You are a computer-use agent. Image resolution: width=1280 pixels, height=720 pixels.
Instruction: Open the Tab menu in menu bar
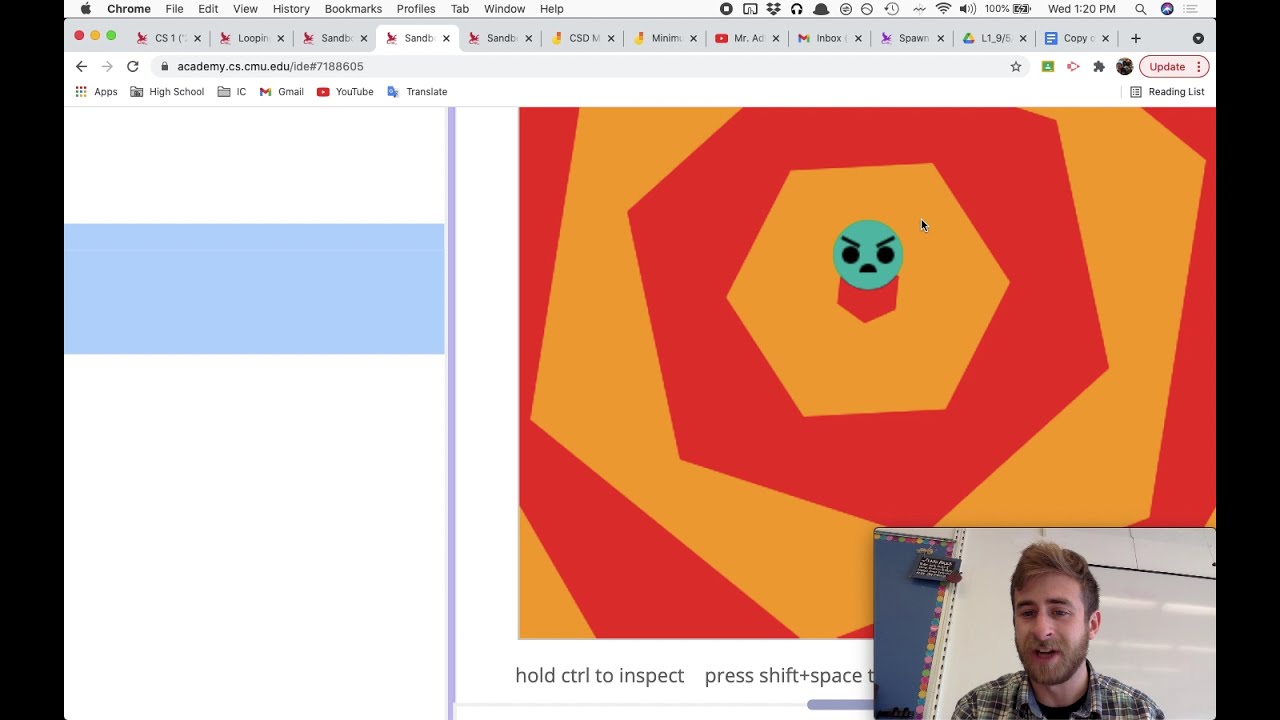pyautogui.click(x=460, y=9)
